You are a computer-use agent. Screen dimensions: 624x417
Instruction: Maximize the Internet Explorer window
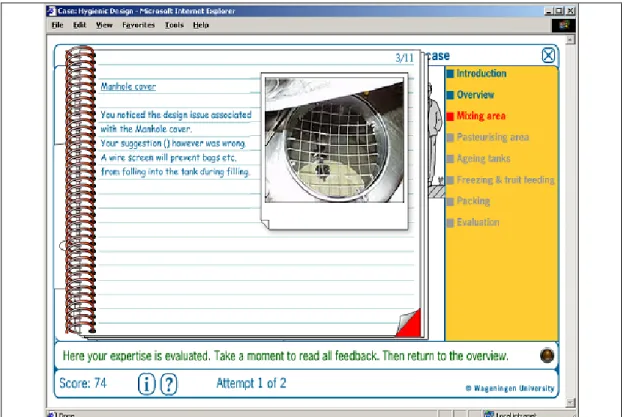[559, 11]
